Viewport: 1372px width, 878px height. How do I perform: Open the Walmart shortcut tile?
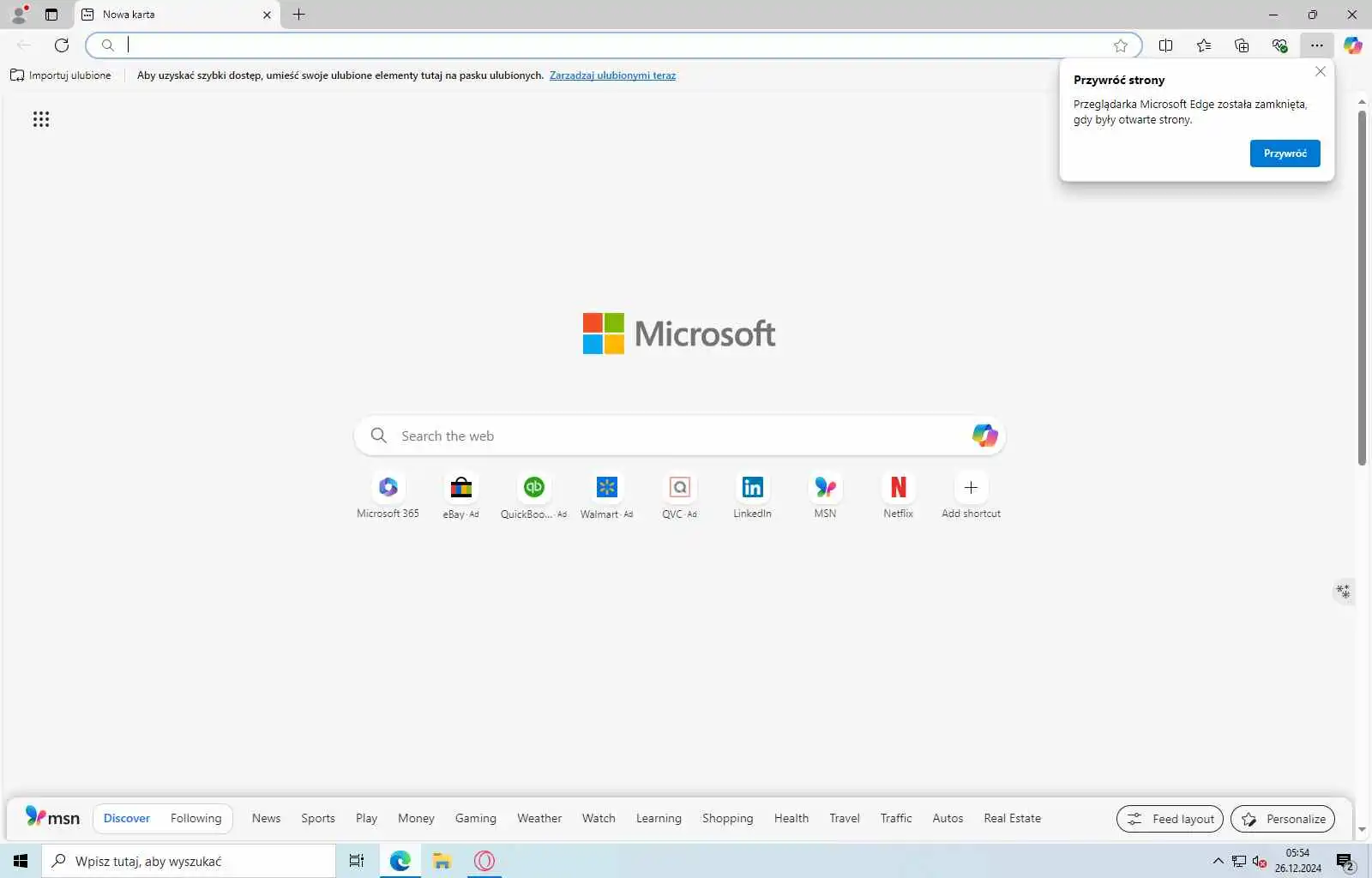(606, 496)
